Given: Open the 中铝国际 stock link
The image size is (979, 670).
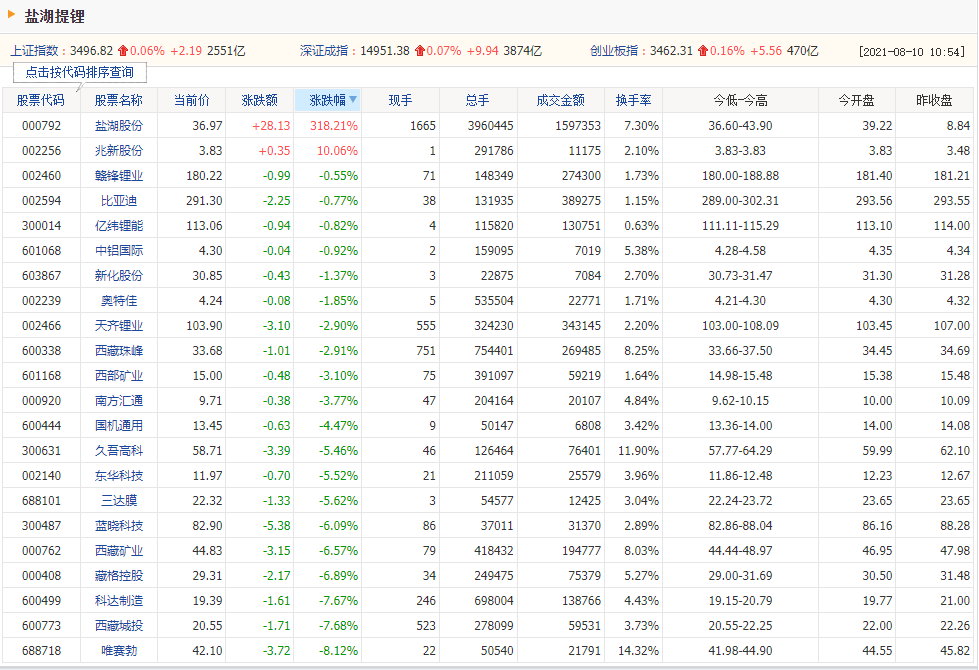Looking at the screenshot, I should (119, 250).
